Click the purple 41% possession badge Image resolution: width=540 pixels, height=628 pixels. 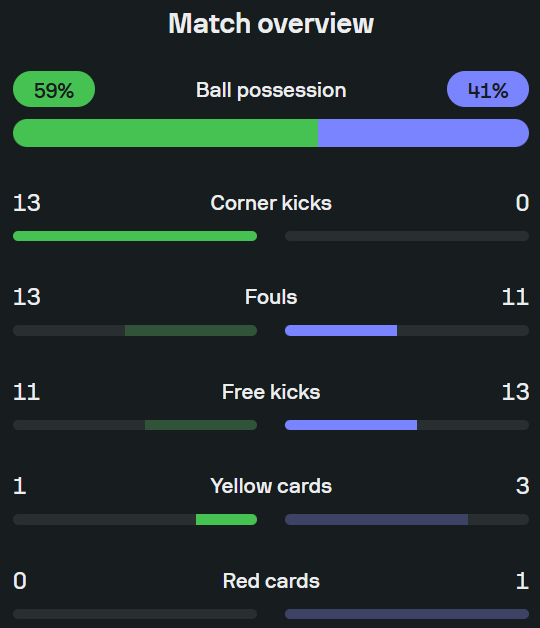488,89
